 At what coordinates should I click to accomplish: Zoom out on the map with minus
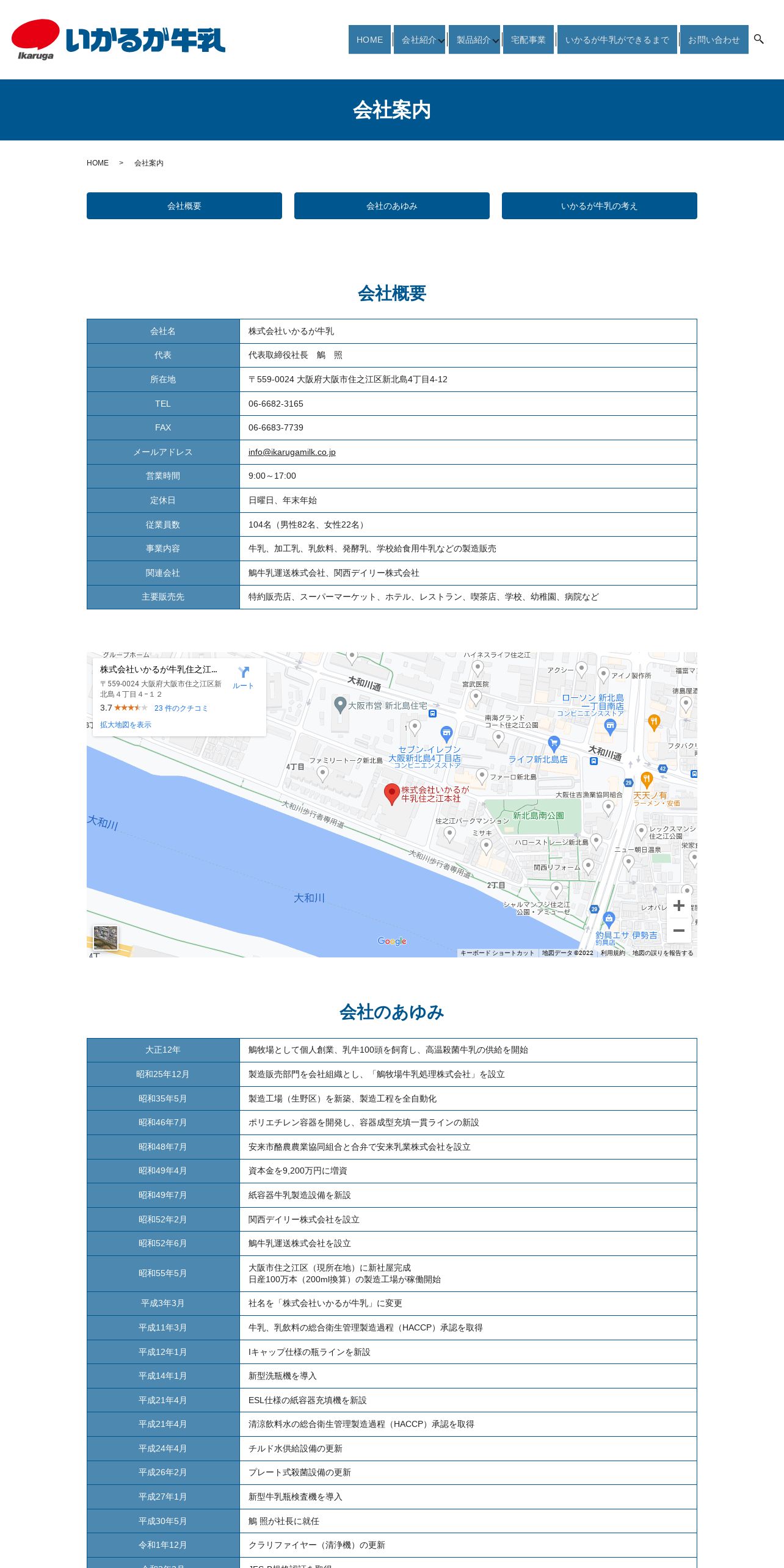point(678,931)
